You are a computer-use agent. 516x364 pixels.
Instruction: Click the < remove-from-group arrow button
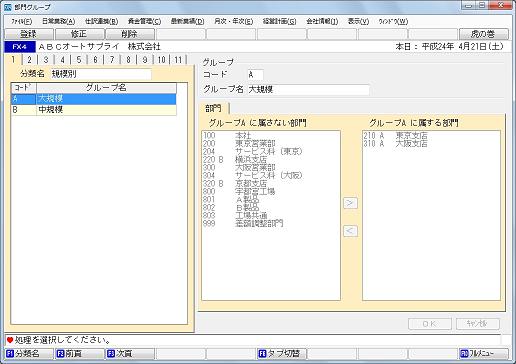(x=350, y=231)
